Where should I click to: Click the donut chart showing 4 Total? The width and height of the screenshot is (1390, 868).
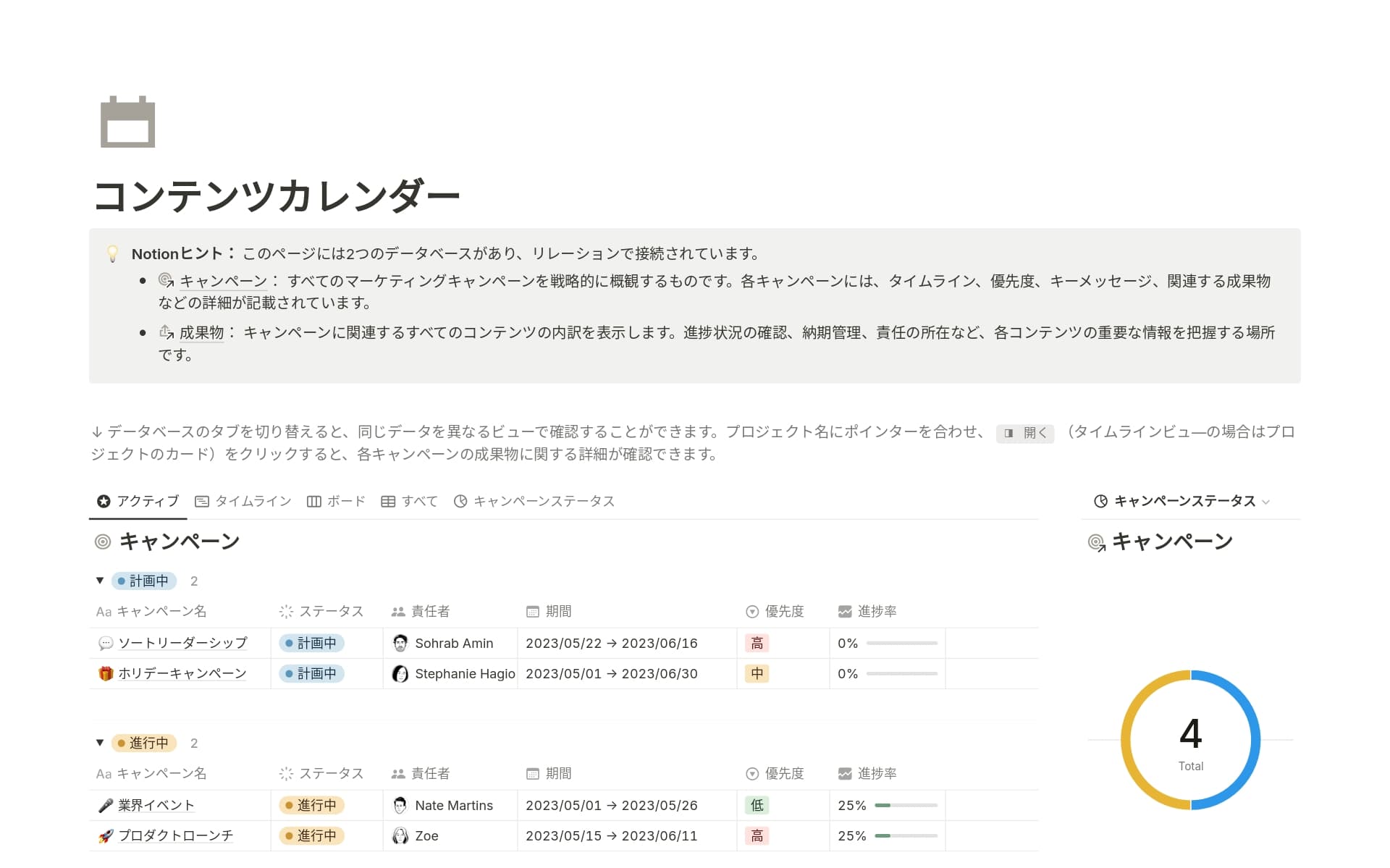point(1190,740)
